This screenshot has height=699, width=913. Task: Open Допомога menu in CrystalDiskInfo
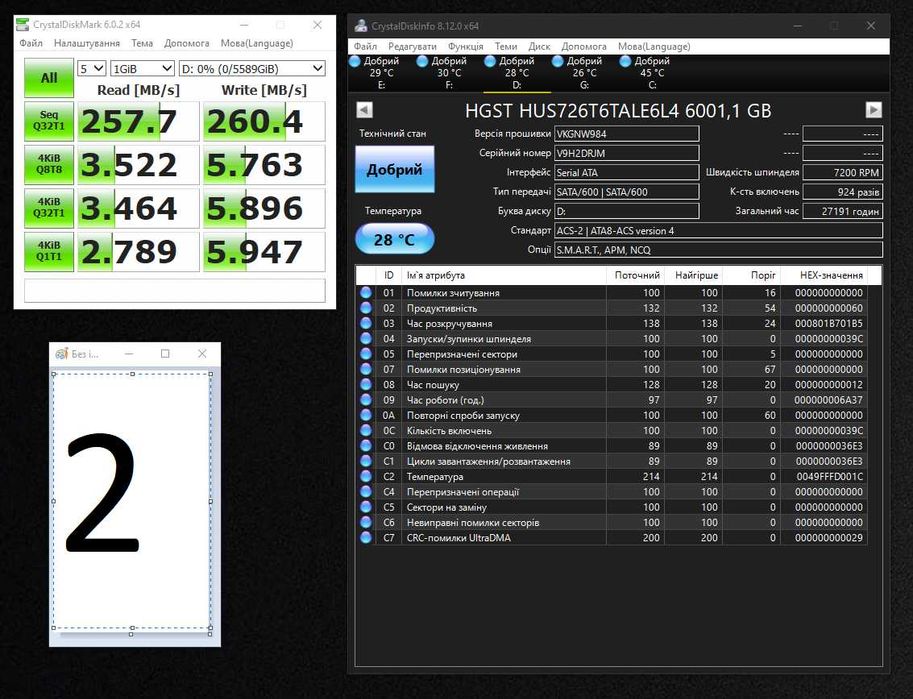[x=584, y=46]
